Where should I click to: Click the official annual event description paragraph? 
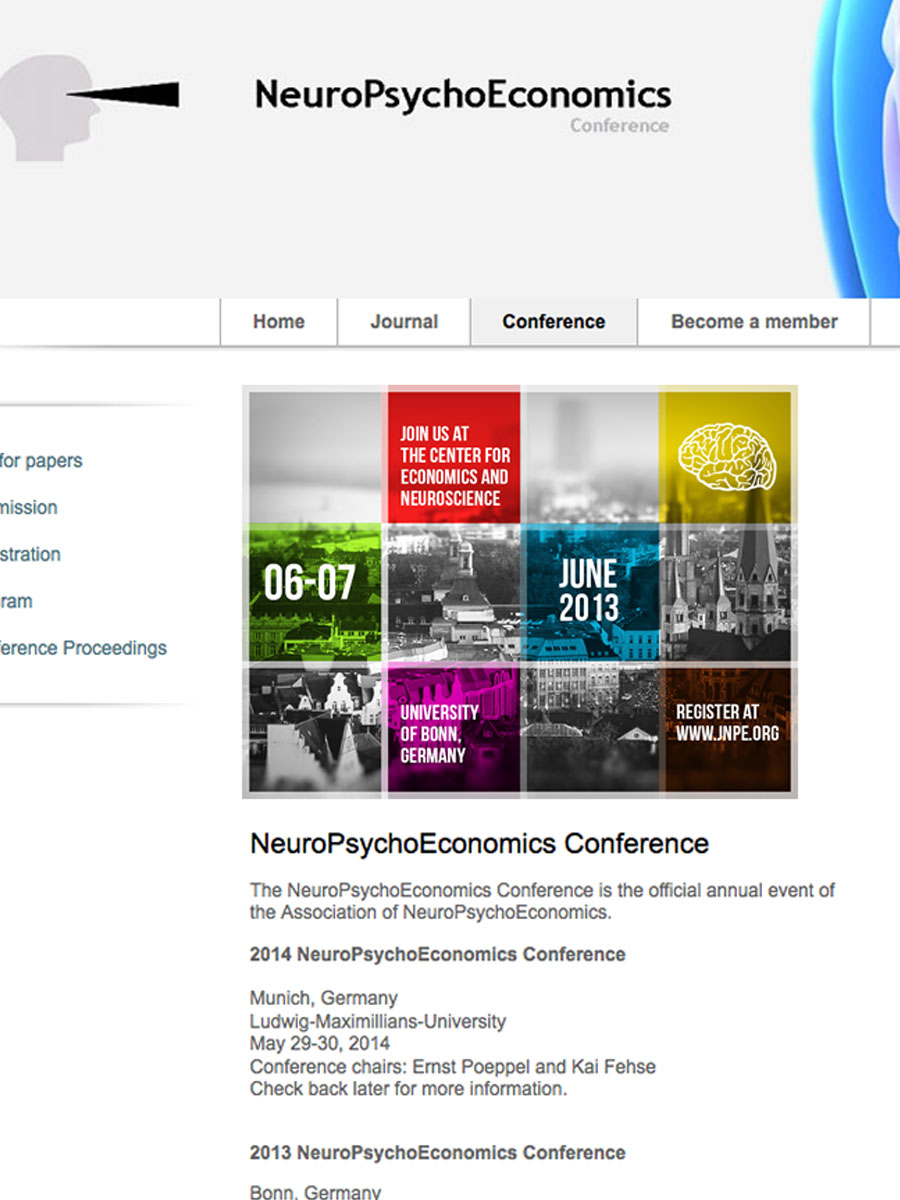click(x=542, y=901)
